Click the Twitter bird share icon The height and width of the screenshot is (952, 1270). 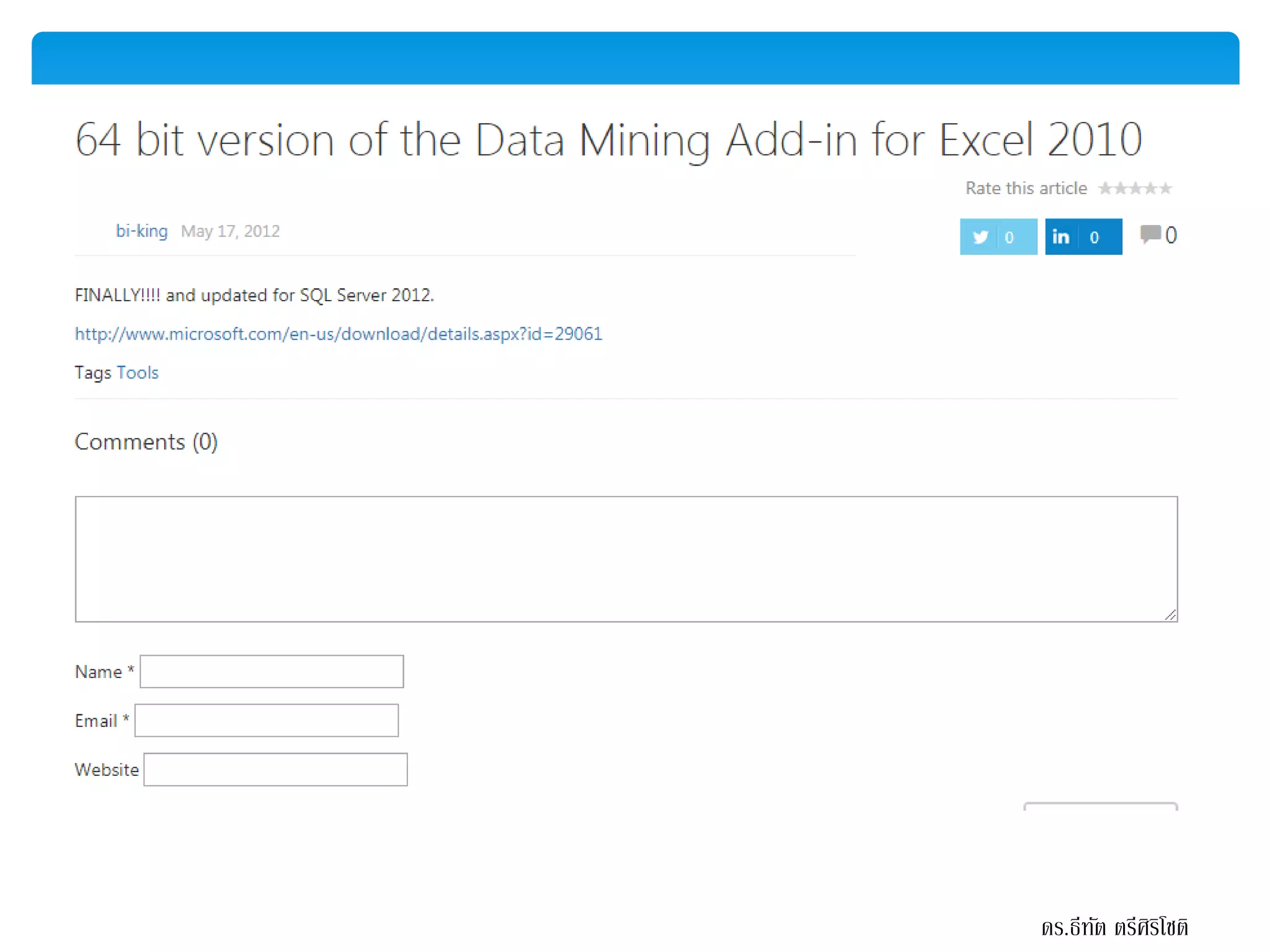[980, 237]
